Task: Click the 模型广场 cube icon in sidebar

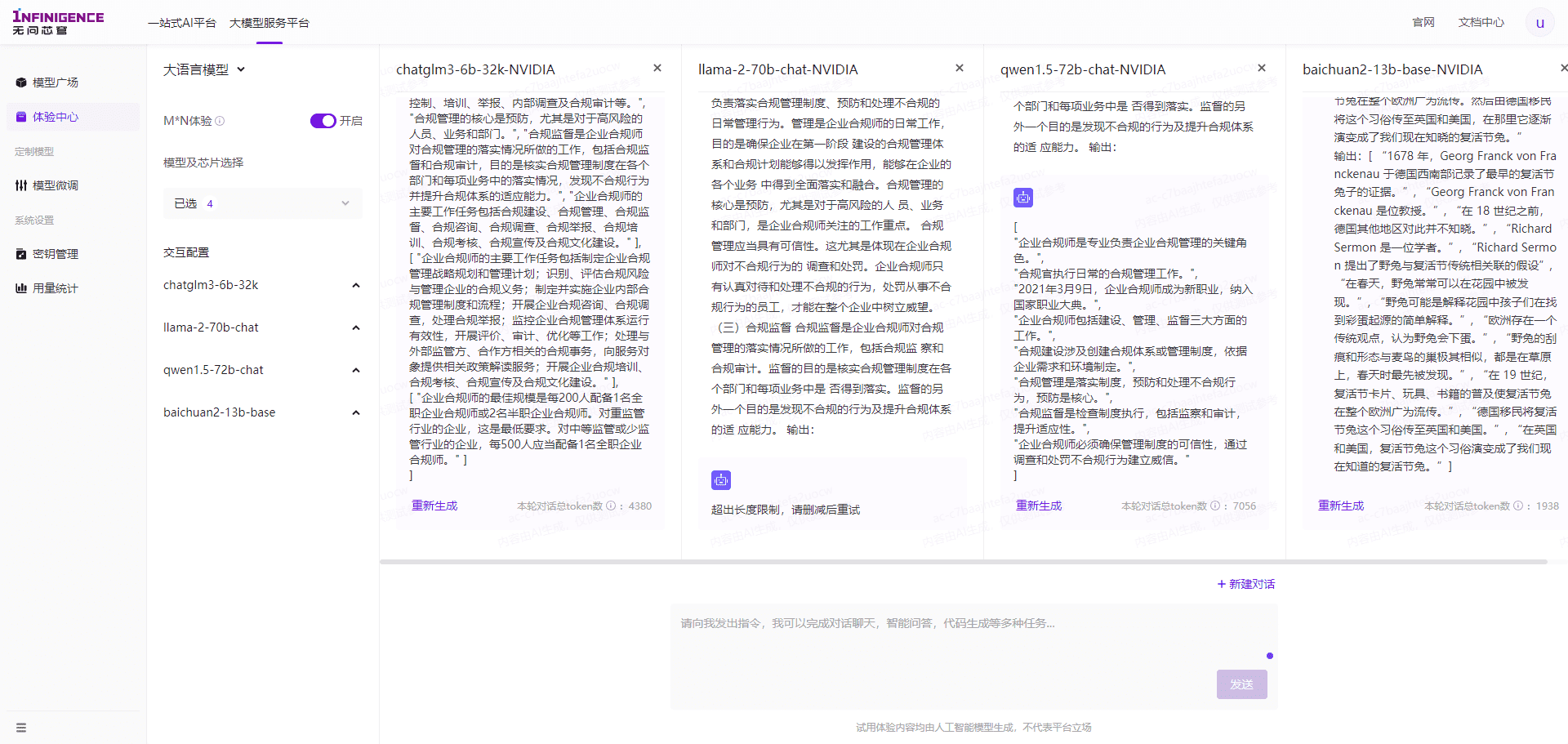Action: pos(21,82)
